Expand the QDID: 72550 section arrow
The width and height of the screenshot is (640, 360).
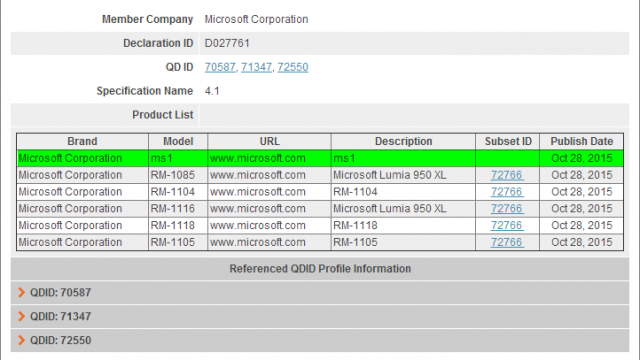(x=22, y=340)
